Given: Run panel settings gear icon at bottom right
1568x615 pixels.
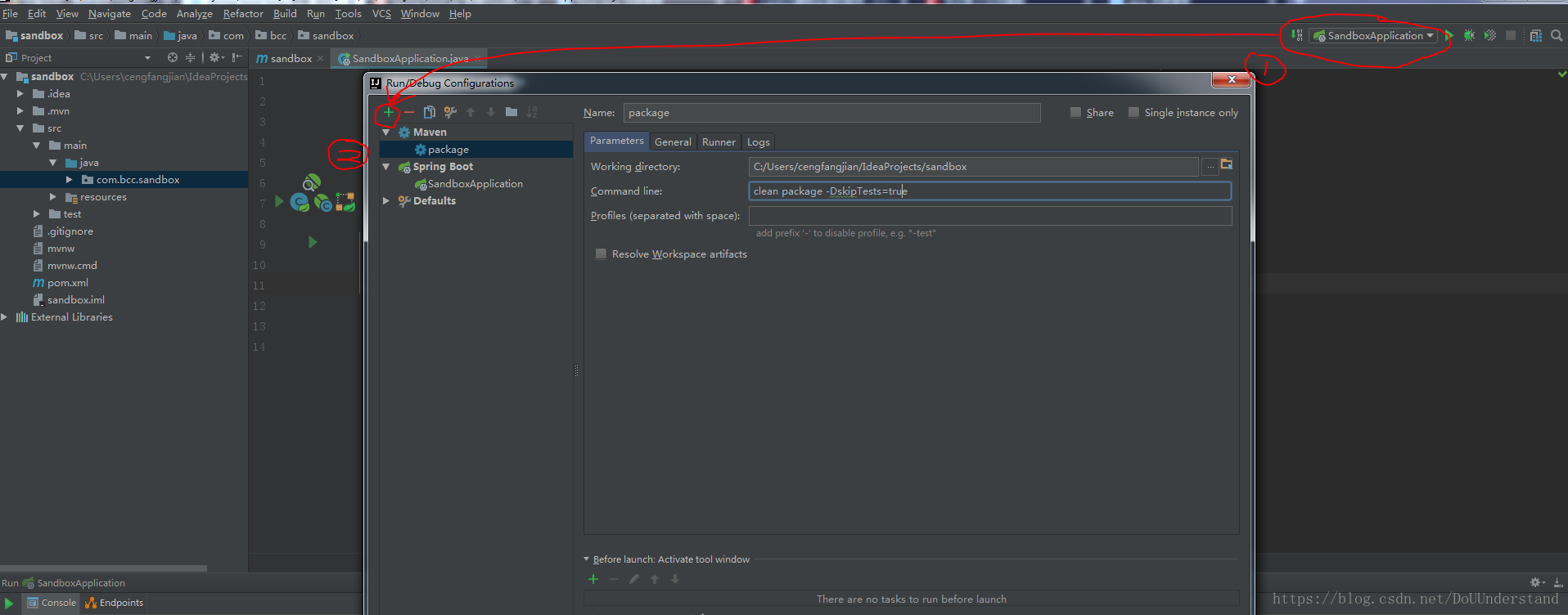Looking at the screenshot, I should 1536,582.
